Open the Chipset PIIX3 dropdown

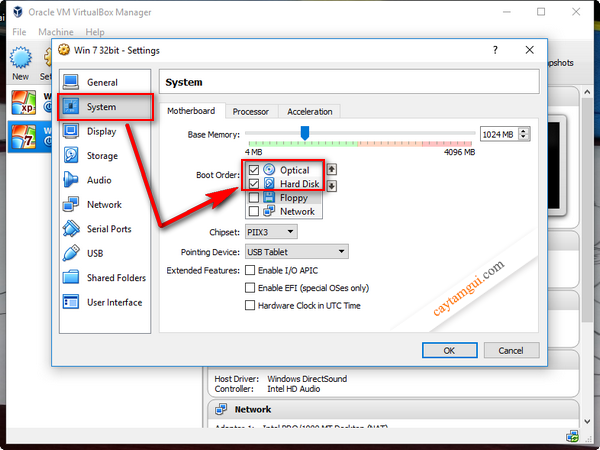point(271,232)
